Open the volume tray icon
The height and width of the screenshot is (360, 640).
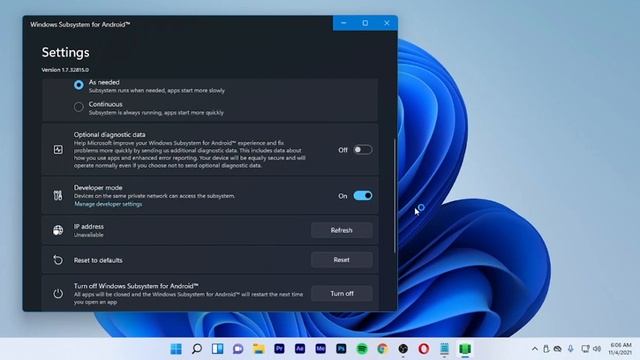coord(597,349)
